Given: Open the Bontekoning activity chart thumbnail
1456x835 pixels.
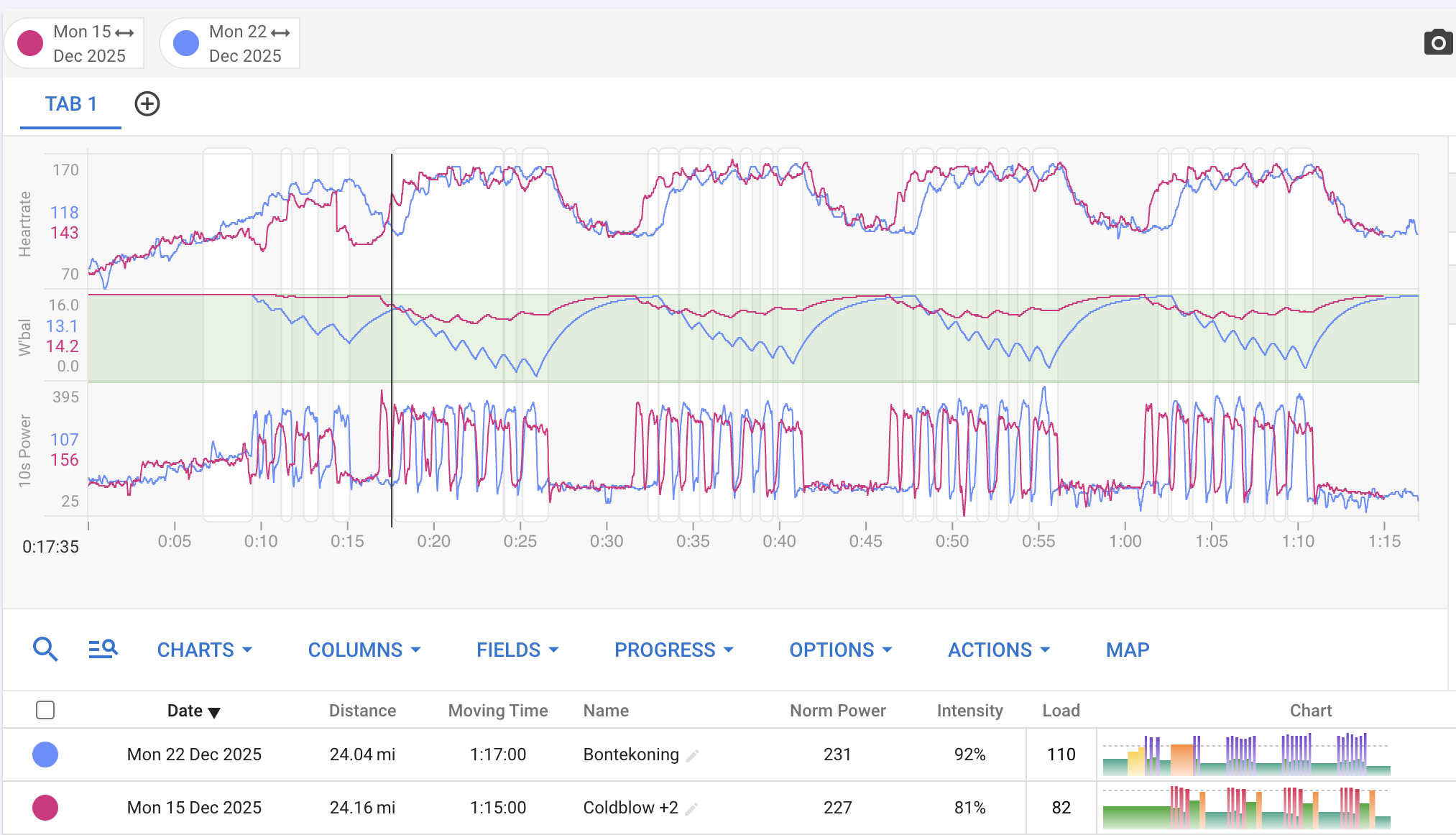Looking at the screenshot, I should (1246, 755).
